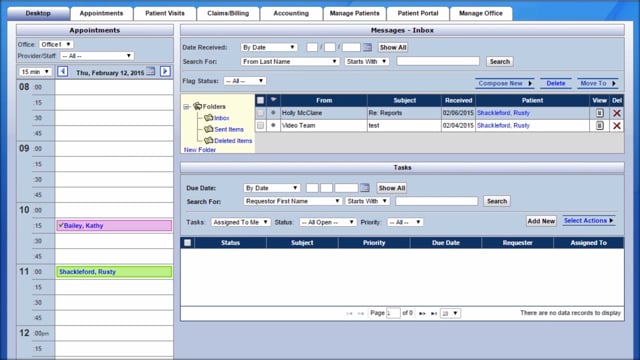Click Show All in Tasks panel
Image resolution: width=640 pixels, height=360 pixels.
[391, 188]
